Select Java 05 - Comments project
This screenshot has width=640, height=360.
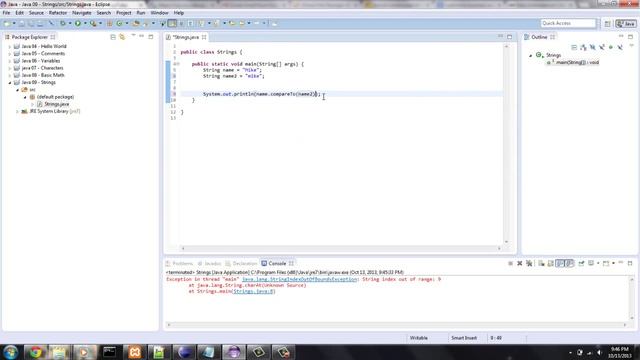39,54
